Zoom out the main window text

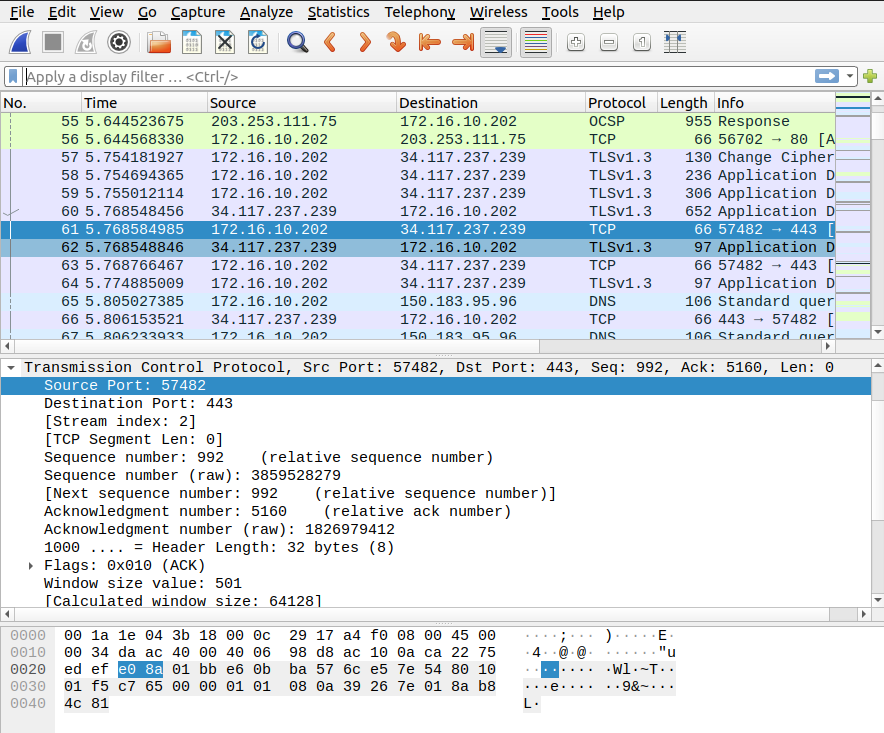point(609,42)
